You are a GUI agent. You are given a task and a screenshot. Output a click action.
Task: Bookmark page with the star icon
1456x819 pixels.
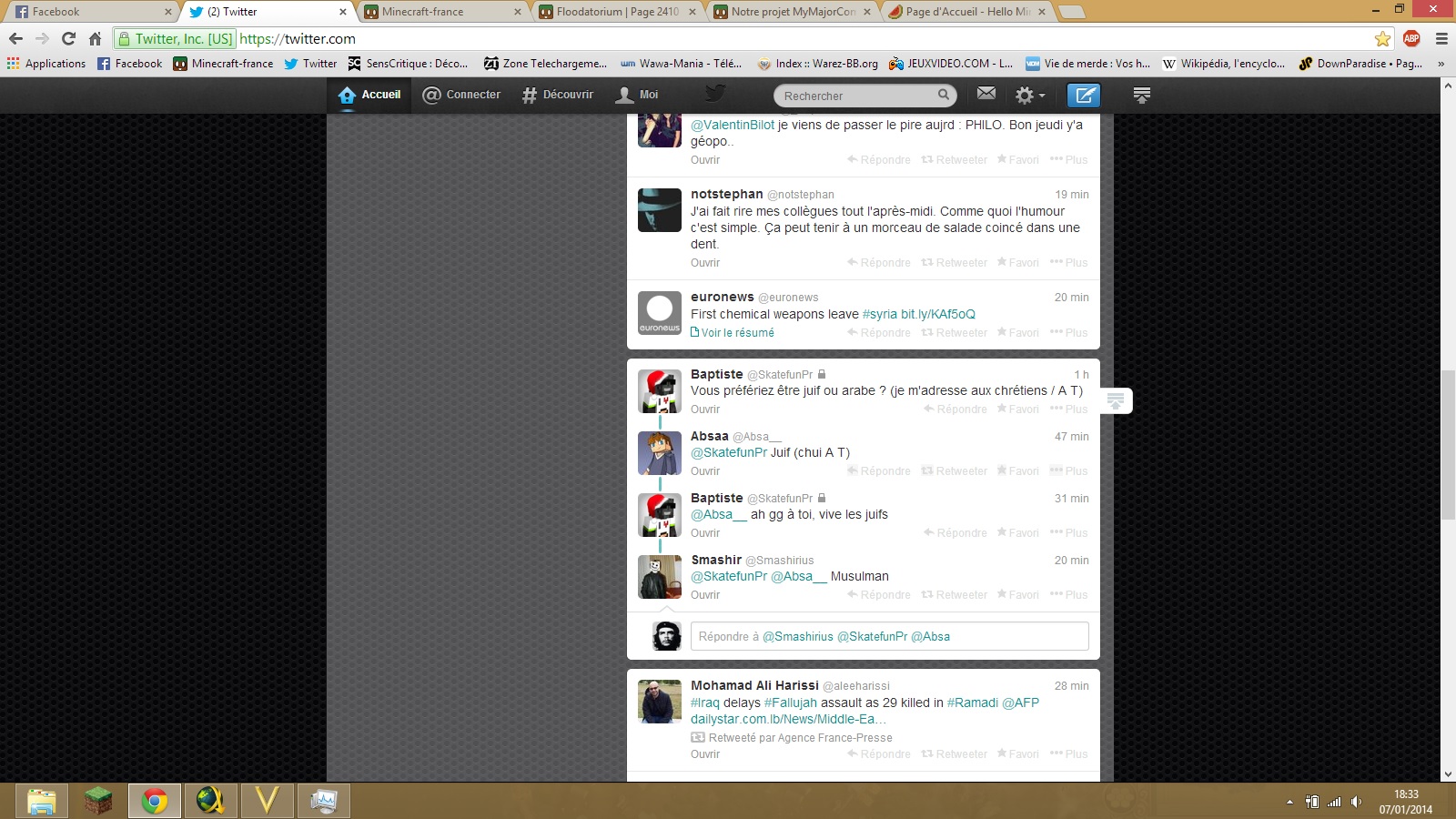(x=1382, y=38)
